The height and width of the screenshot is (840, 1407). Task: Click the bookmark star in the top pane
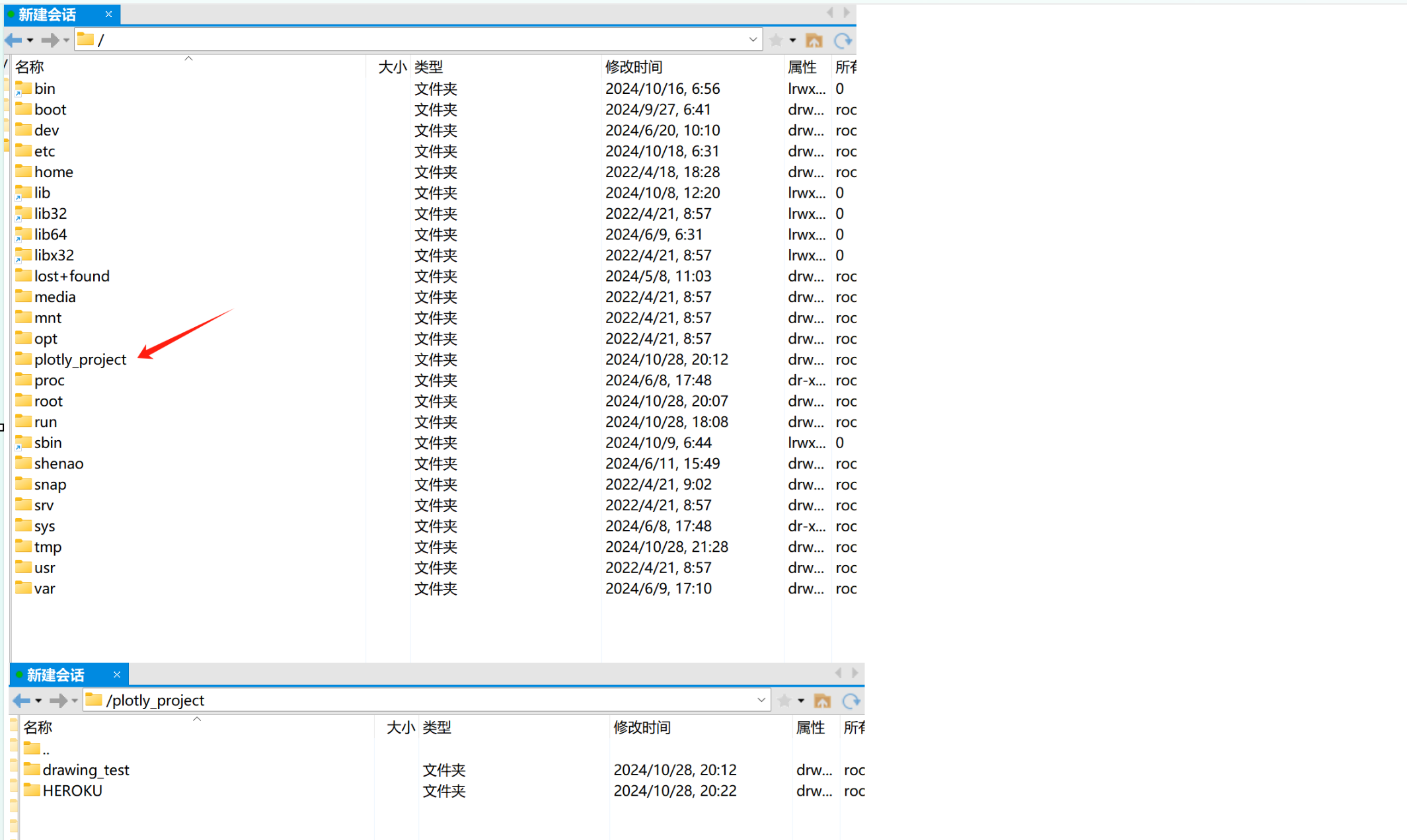click(777, 40)
